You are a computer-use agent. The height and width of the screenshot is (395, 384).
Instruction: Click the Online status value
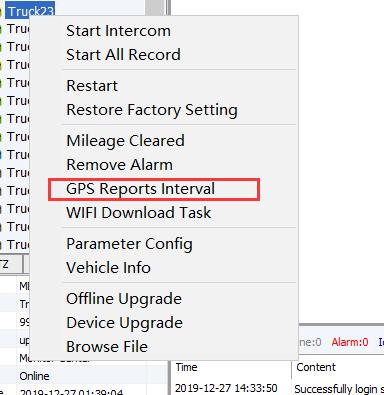34,376
